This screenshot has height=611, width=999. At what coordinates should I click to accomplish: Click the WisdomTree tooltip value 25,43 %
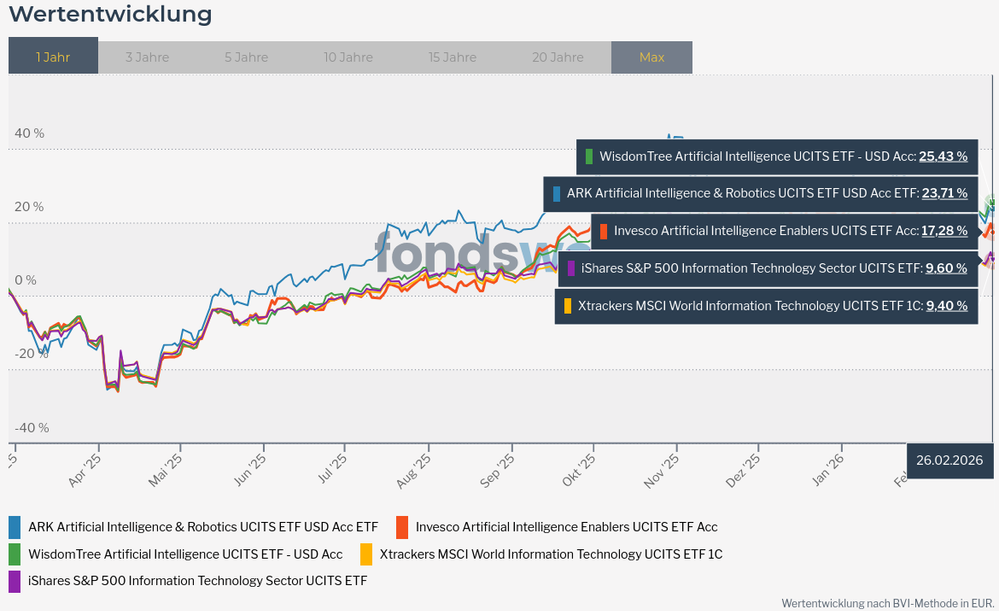point(943,156)
